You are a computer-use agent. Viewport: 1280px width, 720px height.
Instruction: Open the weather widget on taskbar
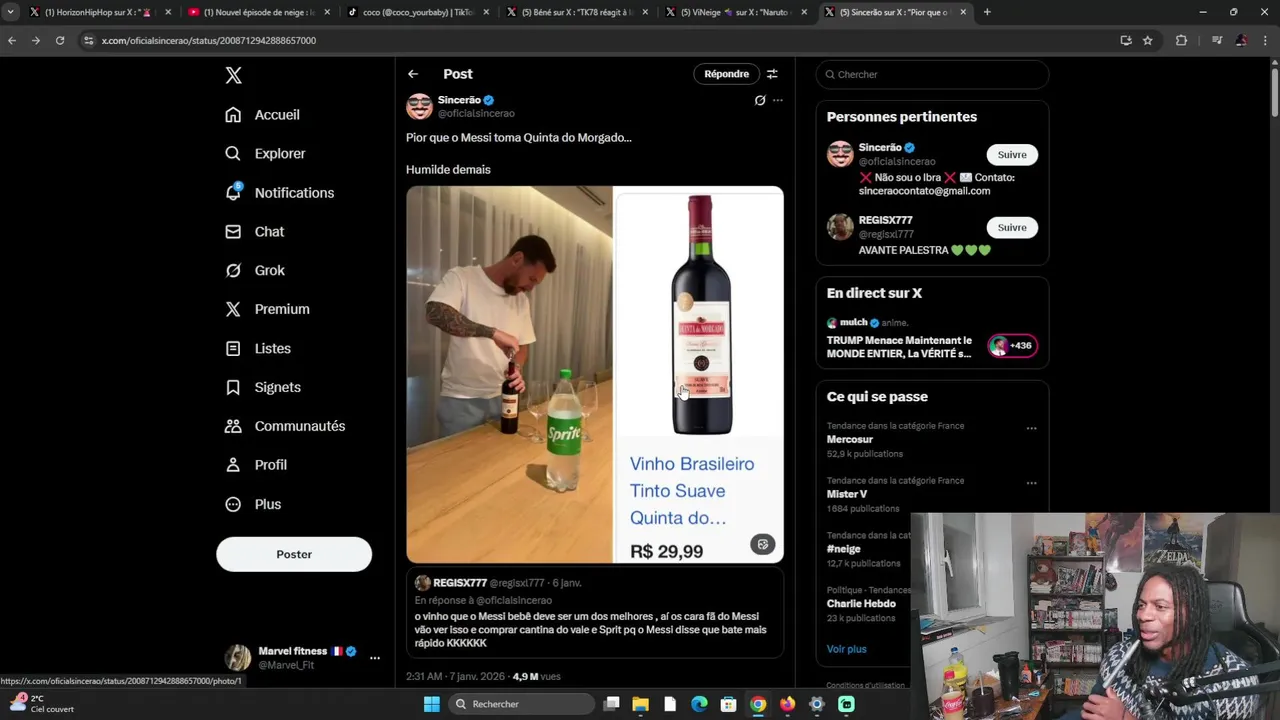click(x=40, y=703)
